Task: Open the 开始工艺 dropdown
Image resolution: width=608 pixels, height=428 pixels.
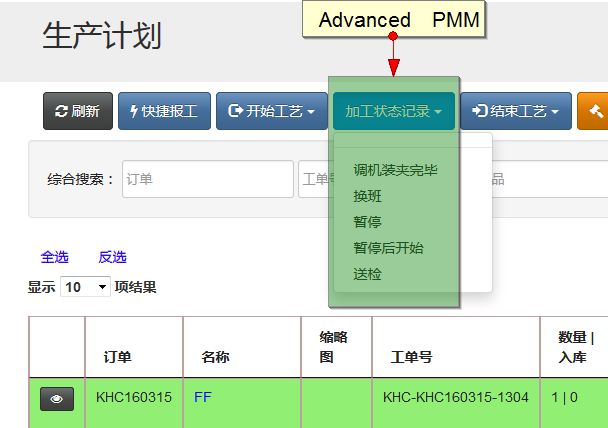Action: tap(271, 111)
